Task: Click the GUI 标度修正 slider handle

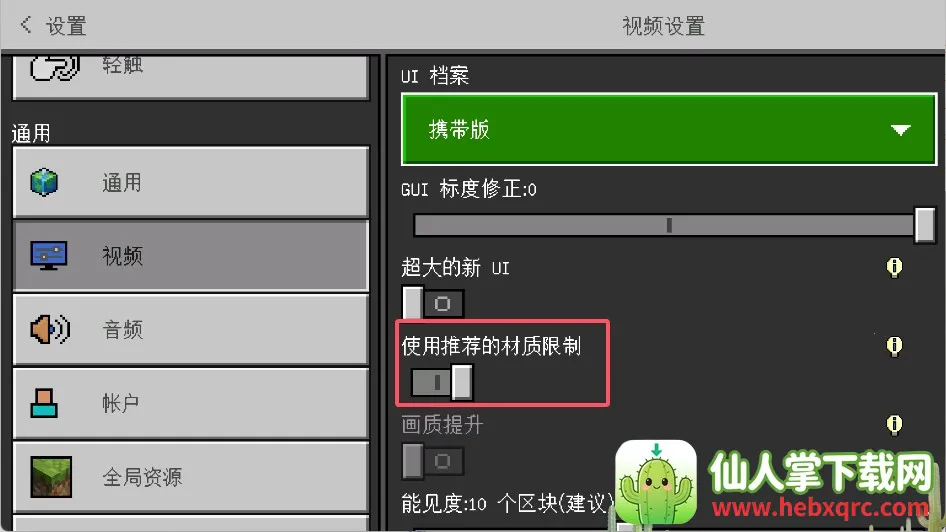Action: point(924,225)
